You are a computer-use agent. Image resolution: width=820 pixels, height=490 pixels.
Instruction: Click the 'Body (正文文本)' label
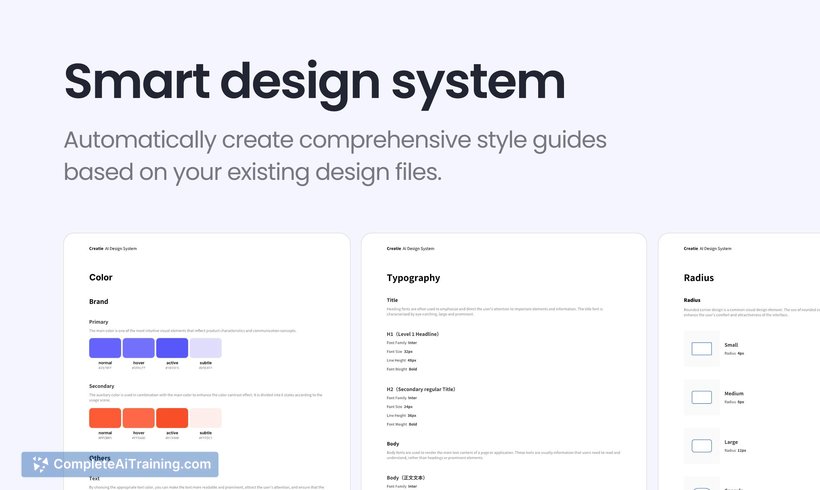(406, 478)
